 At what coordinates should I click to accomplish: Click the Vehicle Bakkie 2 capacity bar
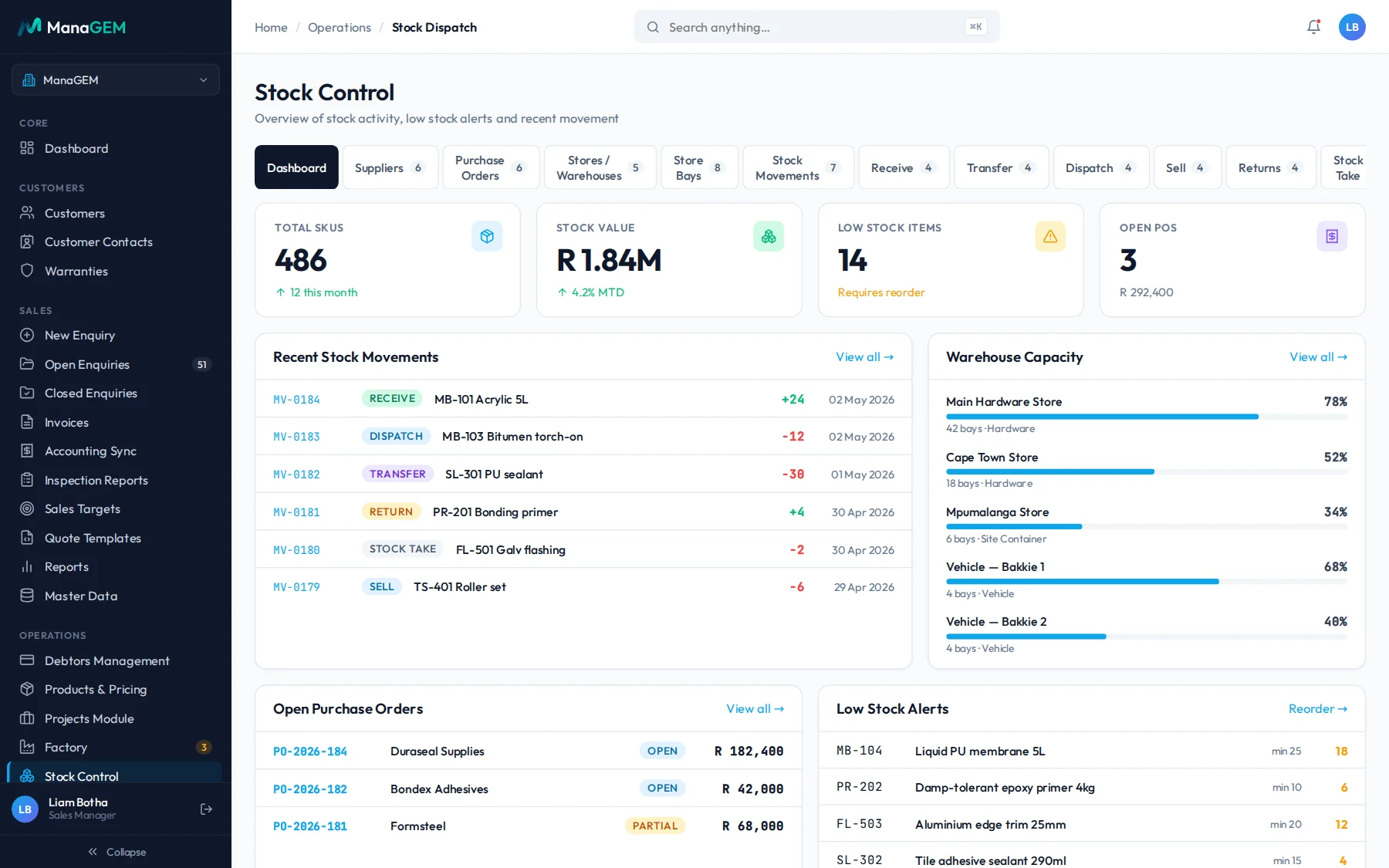pos(1147,637)
